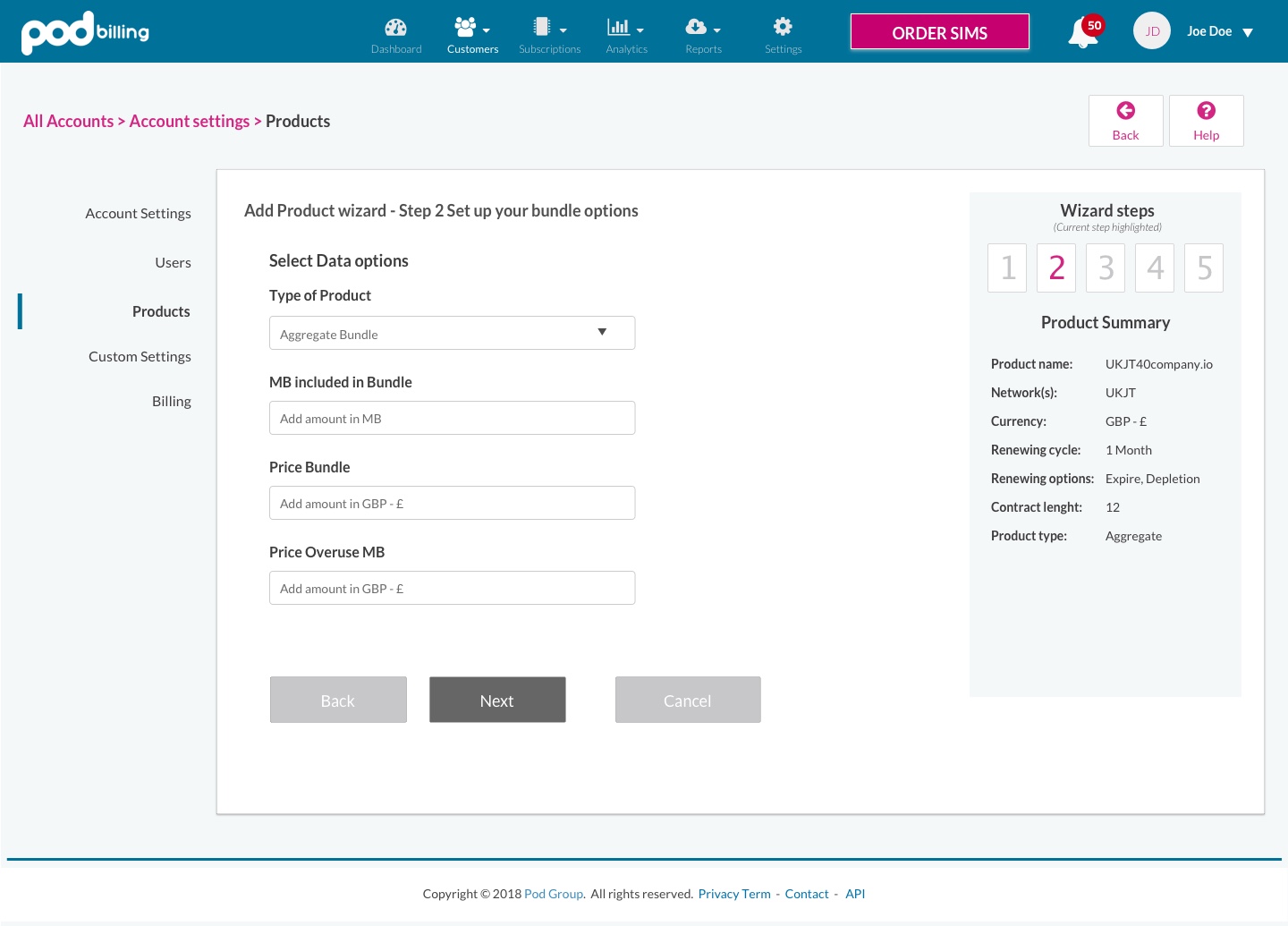Jump to wizard step 3

click(x=1106, y=268)
